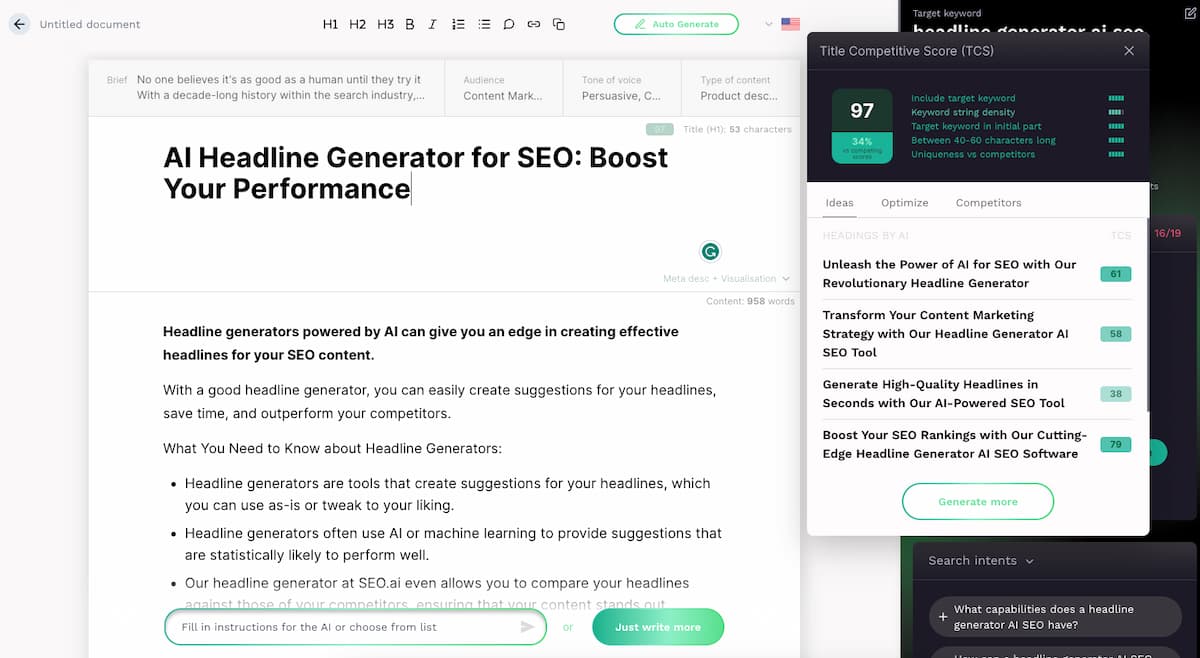Add a comment with speech bubble icon
The image size is (1200, 658).
(x=509, y=24)
